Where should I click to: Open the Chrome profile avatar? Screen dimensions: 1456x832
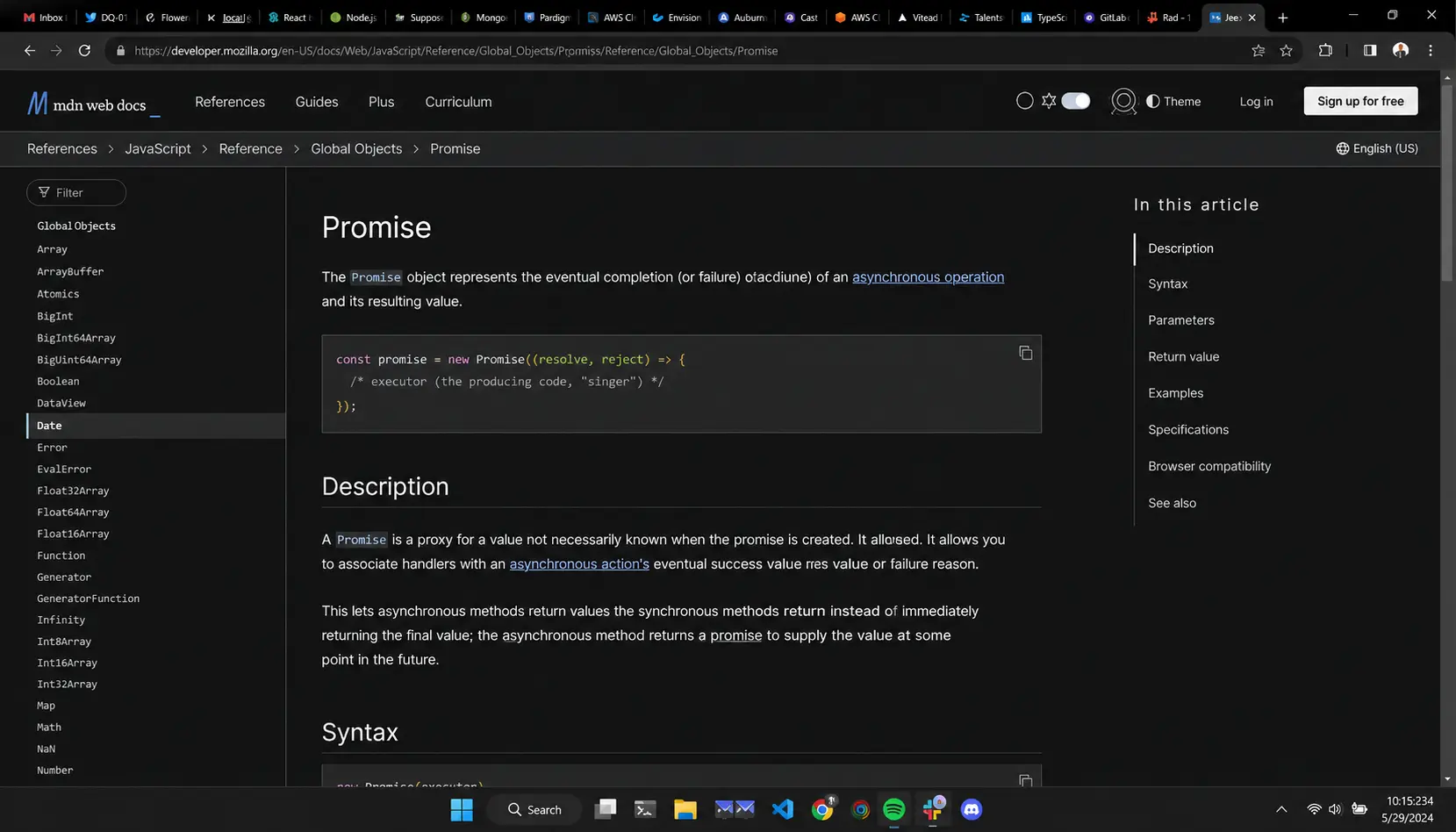coord(1401,51)
